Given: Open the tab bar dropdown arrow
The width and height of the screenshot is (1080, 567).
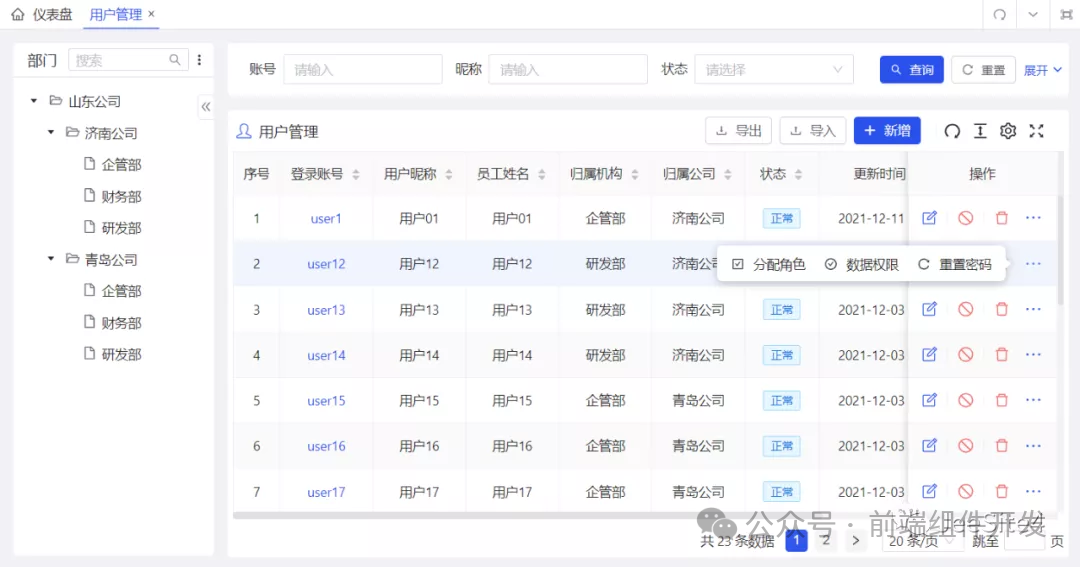Looking at the screenshot, I should coord(1032,14).
